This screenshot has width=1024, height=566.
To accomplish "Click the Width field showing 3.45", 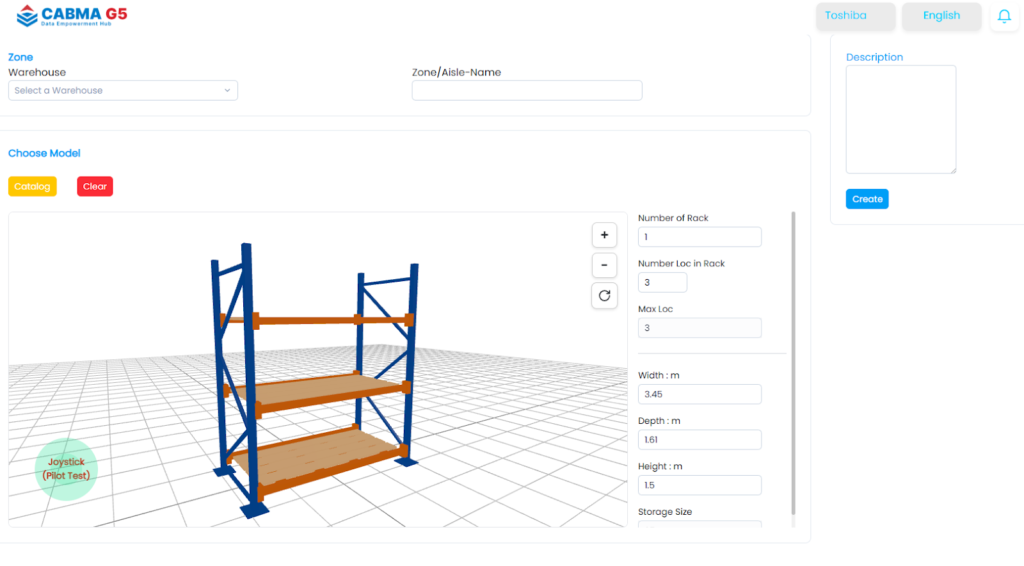I will (x=699, y=394).
